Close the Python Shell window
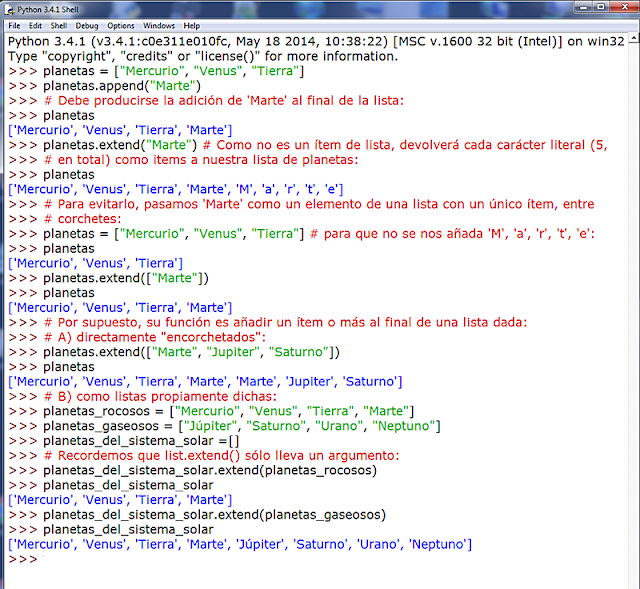This screenshot has width=640, height=589. click(624, 7)
